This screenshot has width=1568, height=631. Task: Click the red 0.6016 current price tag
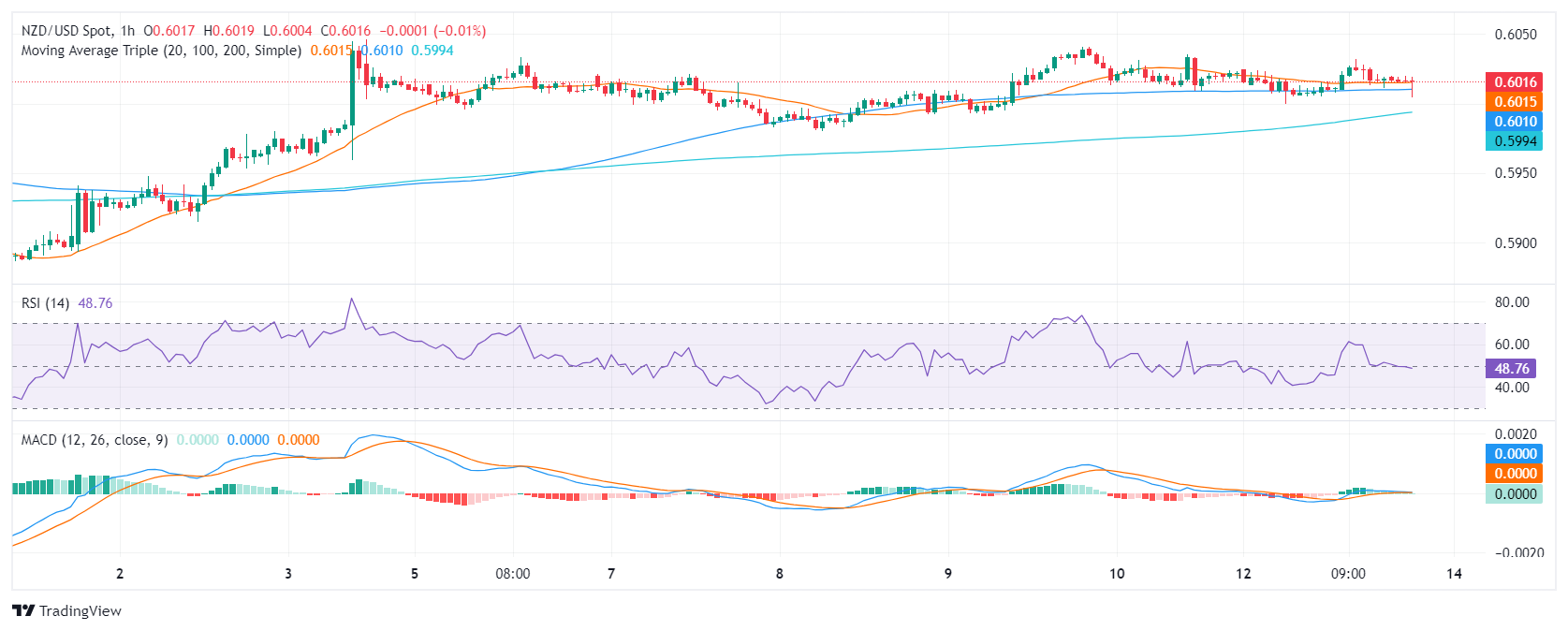[1514, 82]
